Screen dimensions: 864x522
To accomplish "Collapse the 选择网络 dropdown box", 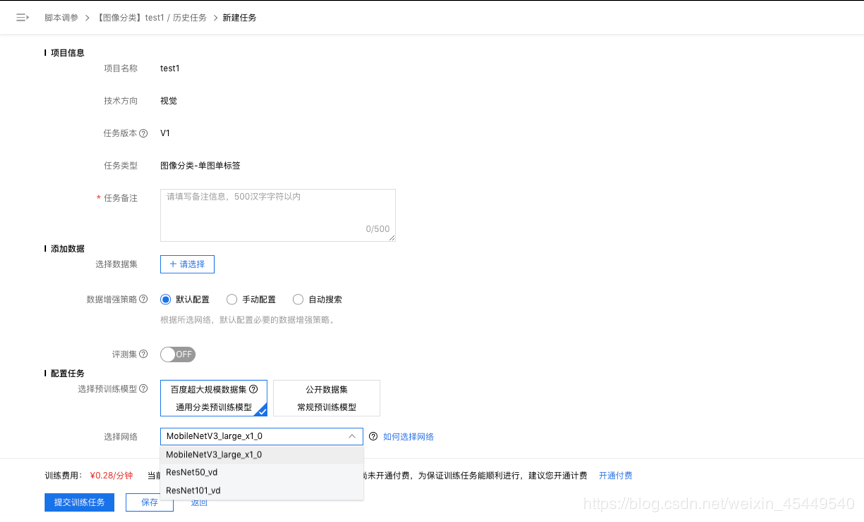I will 261,437.
